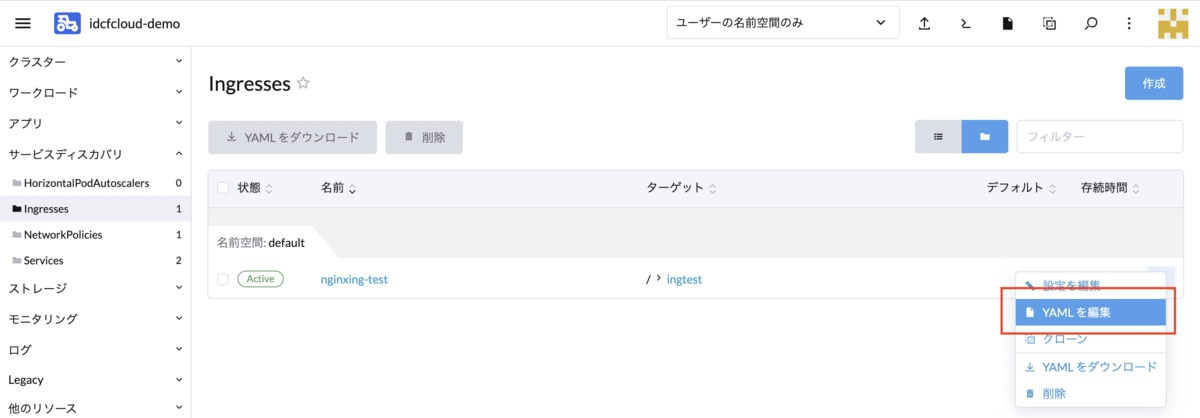
Task: Open the three-dot header options menu
Action: pyautogui.click(x=1129, y=23)
